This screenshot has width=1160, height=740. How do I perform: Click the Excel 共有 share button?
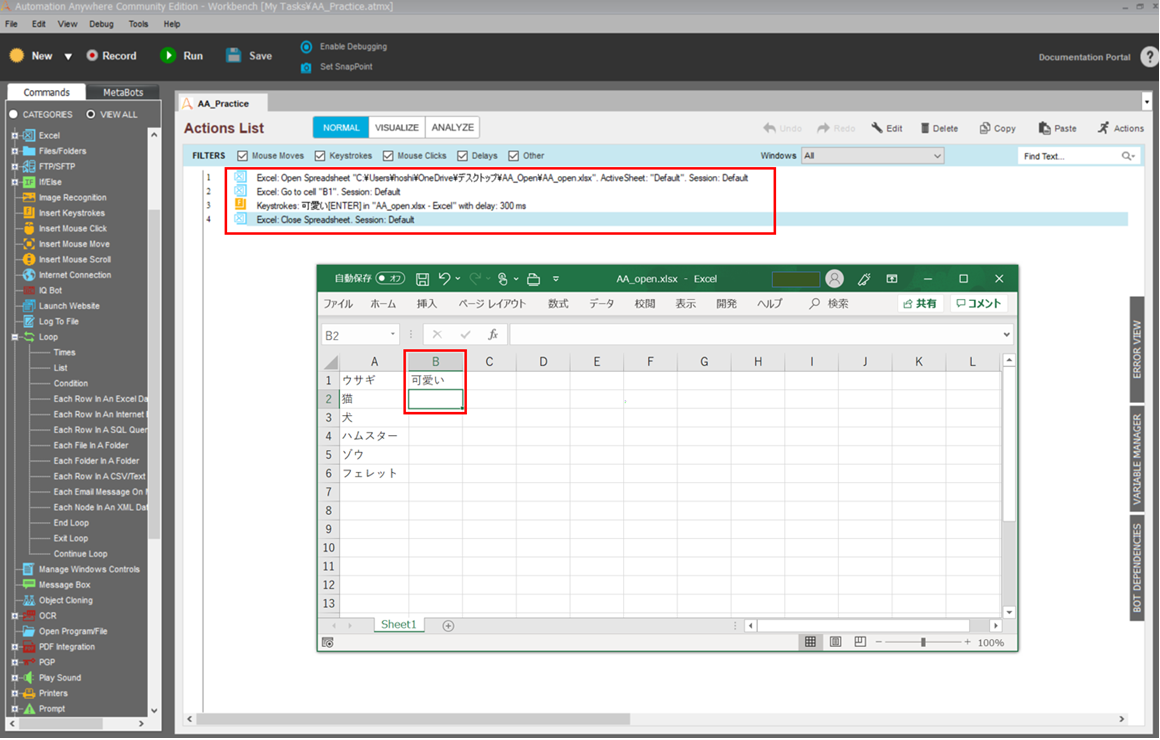(x=920, y=304)
